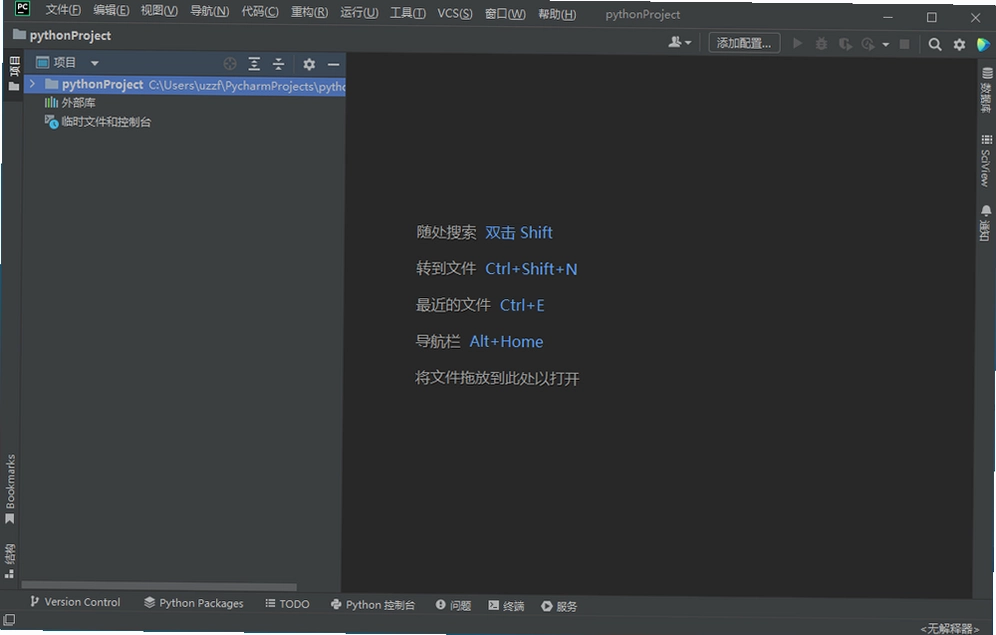Click the Ctrl+E shortcut hint
Viewport: 996px width, 635px height.
click(x=522, y=305)
